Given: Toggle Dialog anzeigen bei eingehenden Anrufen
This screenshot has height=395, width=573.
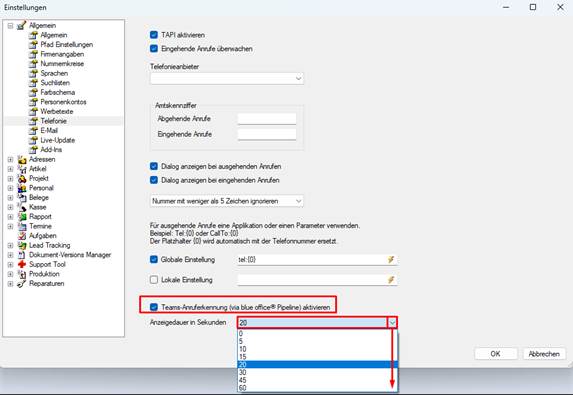Looking at the screenshot, I should (x=154, y=180).
